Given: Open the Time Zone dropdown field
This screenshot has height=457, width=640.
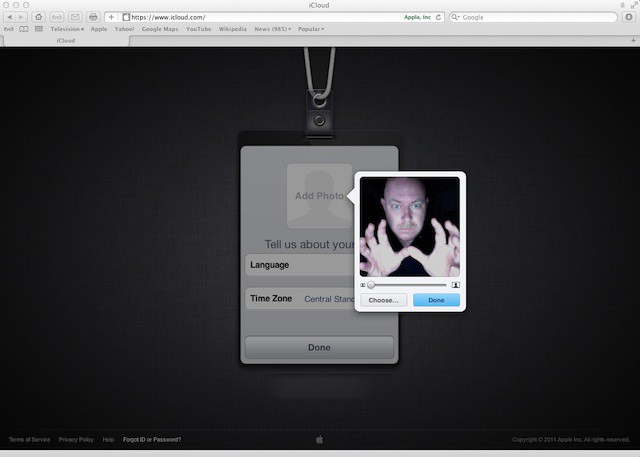Looking at the screenshot, I should tap(300, 299).
